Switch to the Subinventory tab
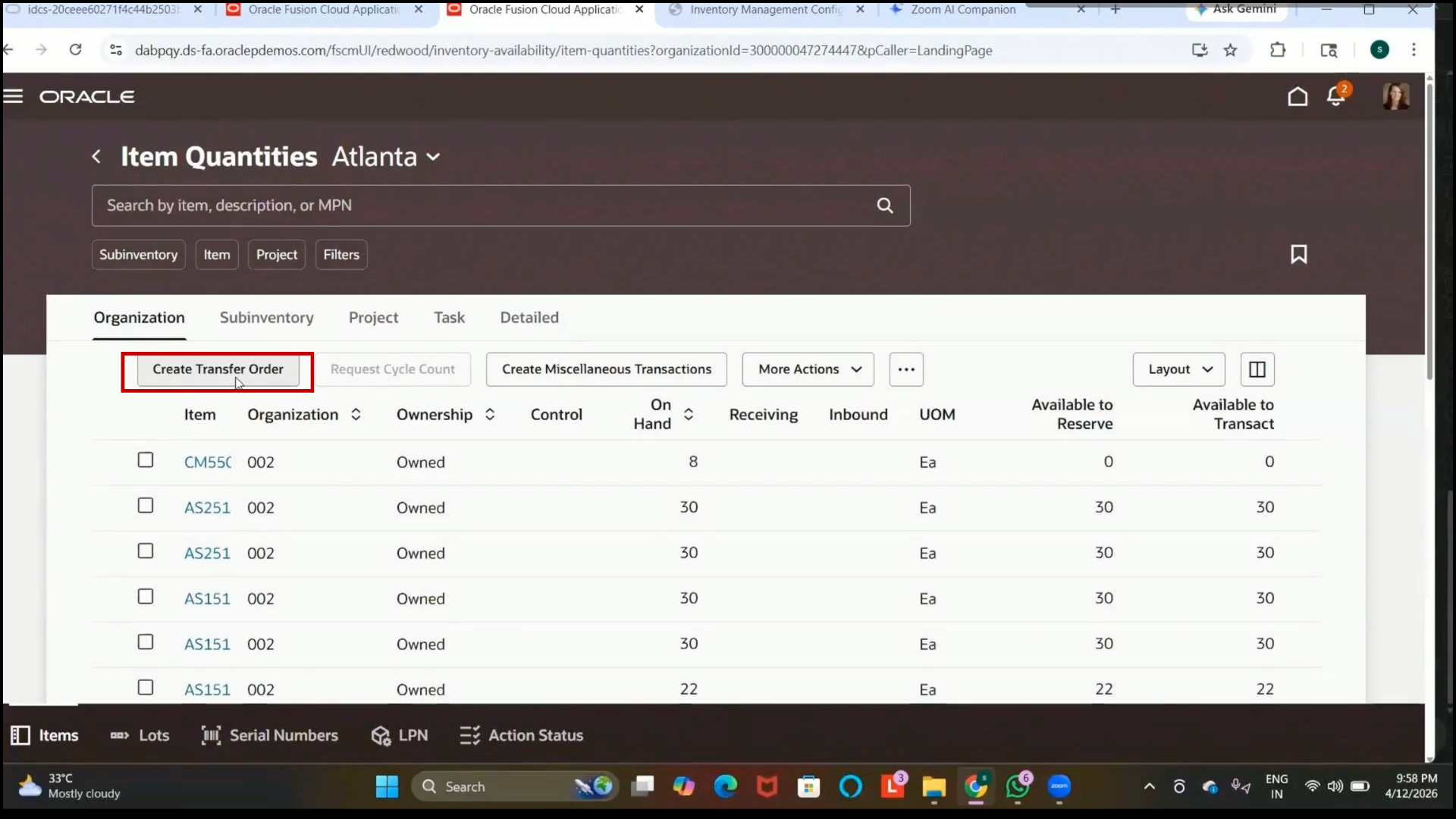1456x819 pixels. 267,318
